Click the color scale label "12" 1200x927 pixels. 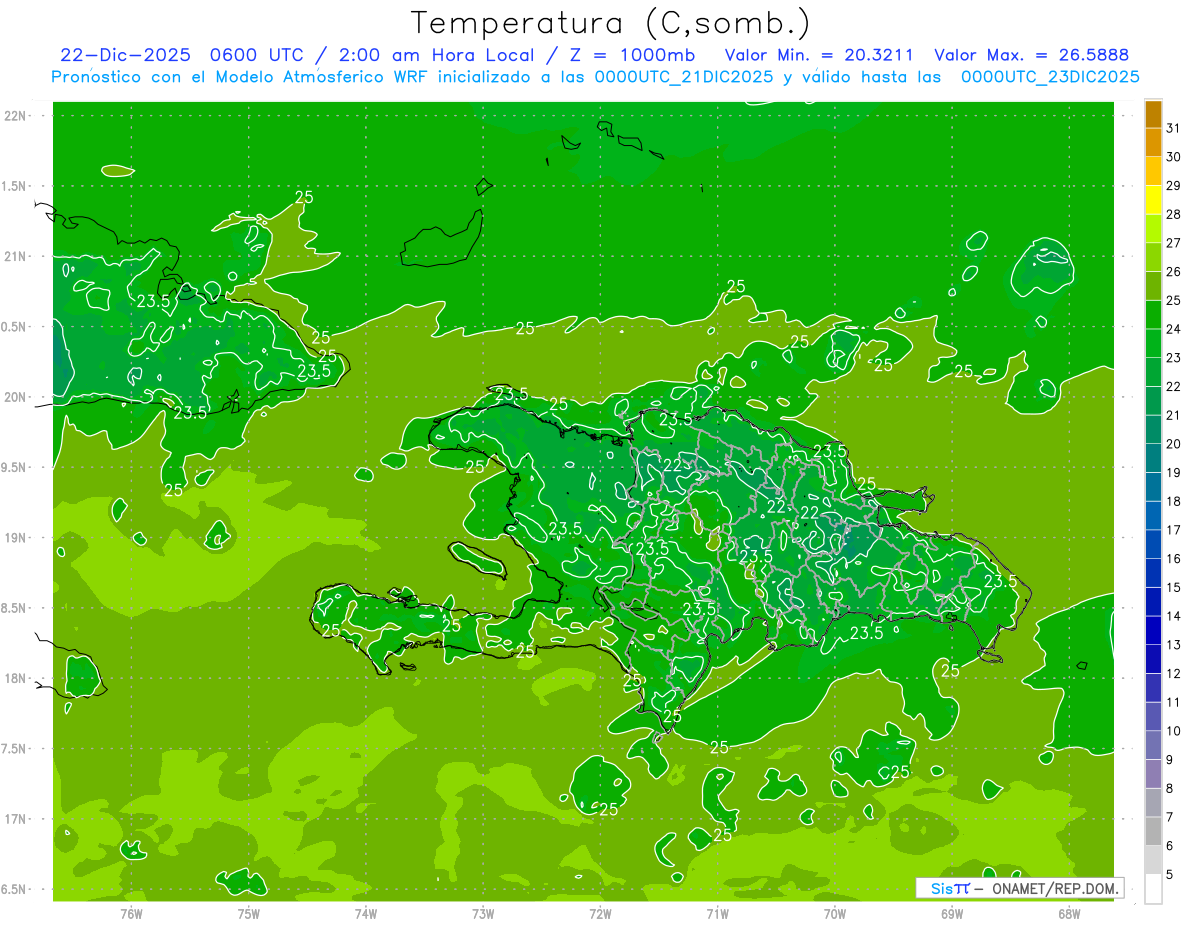pyautogui.click(x=1174, y=673)
